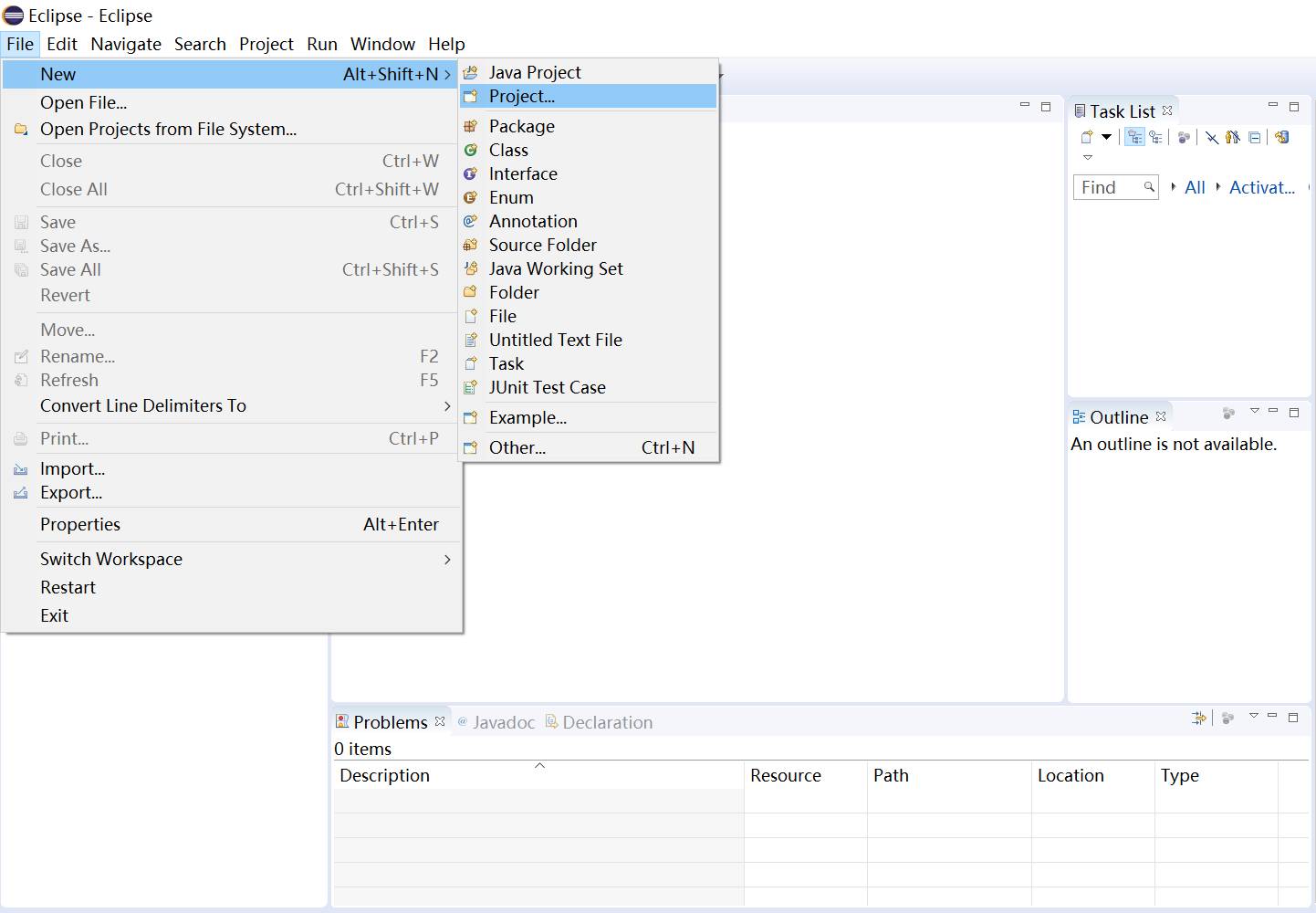This screenshot has width=1316, height=913.
Task: Click Restart in the File menu
Action: (232, 587)
